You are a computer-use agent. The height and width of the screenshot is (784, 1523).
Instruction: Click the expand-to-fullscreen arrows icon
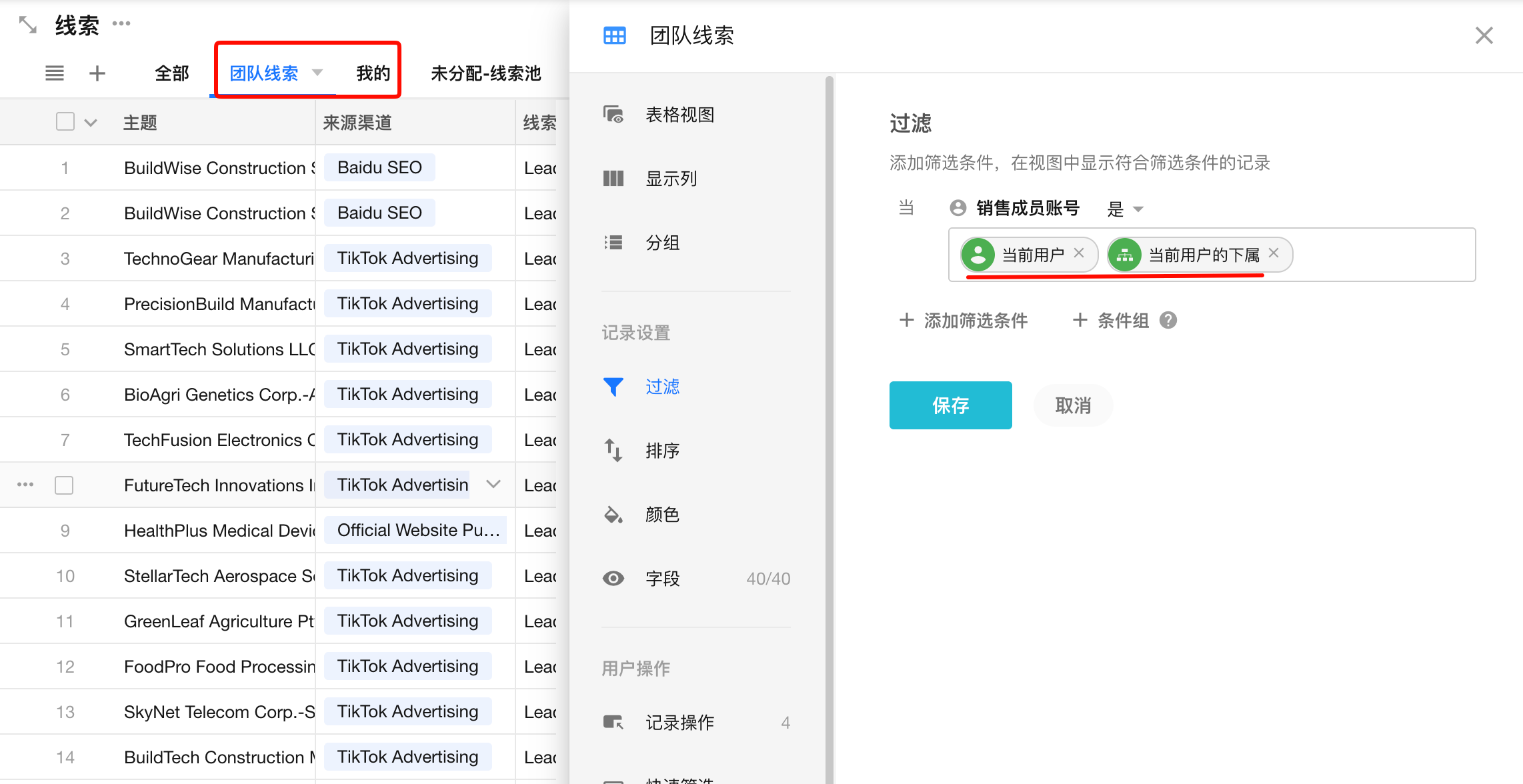(x=27, y=25)
